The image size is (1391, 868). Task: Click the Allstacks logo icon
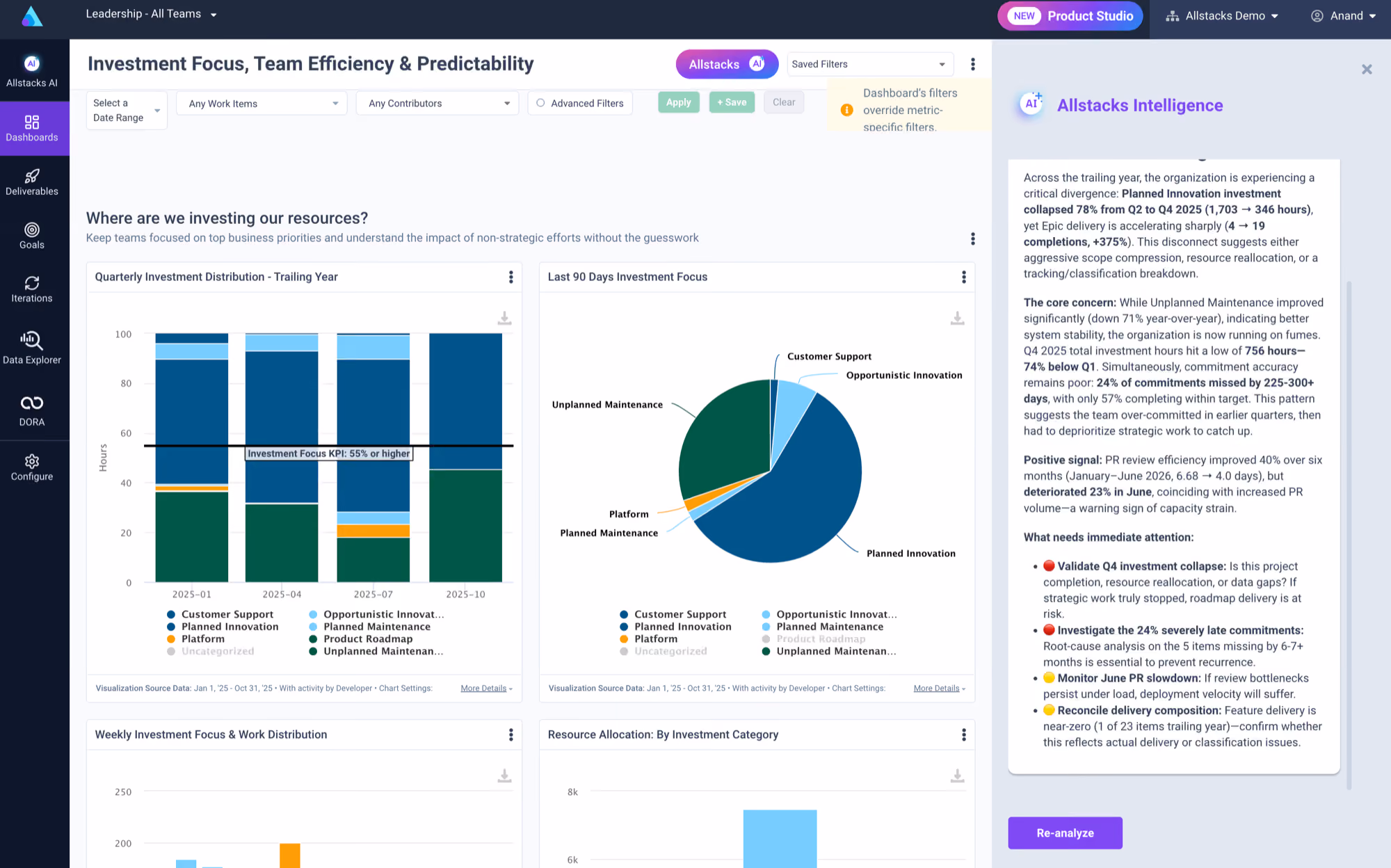(x=32, y=16)
